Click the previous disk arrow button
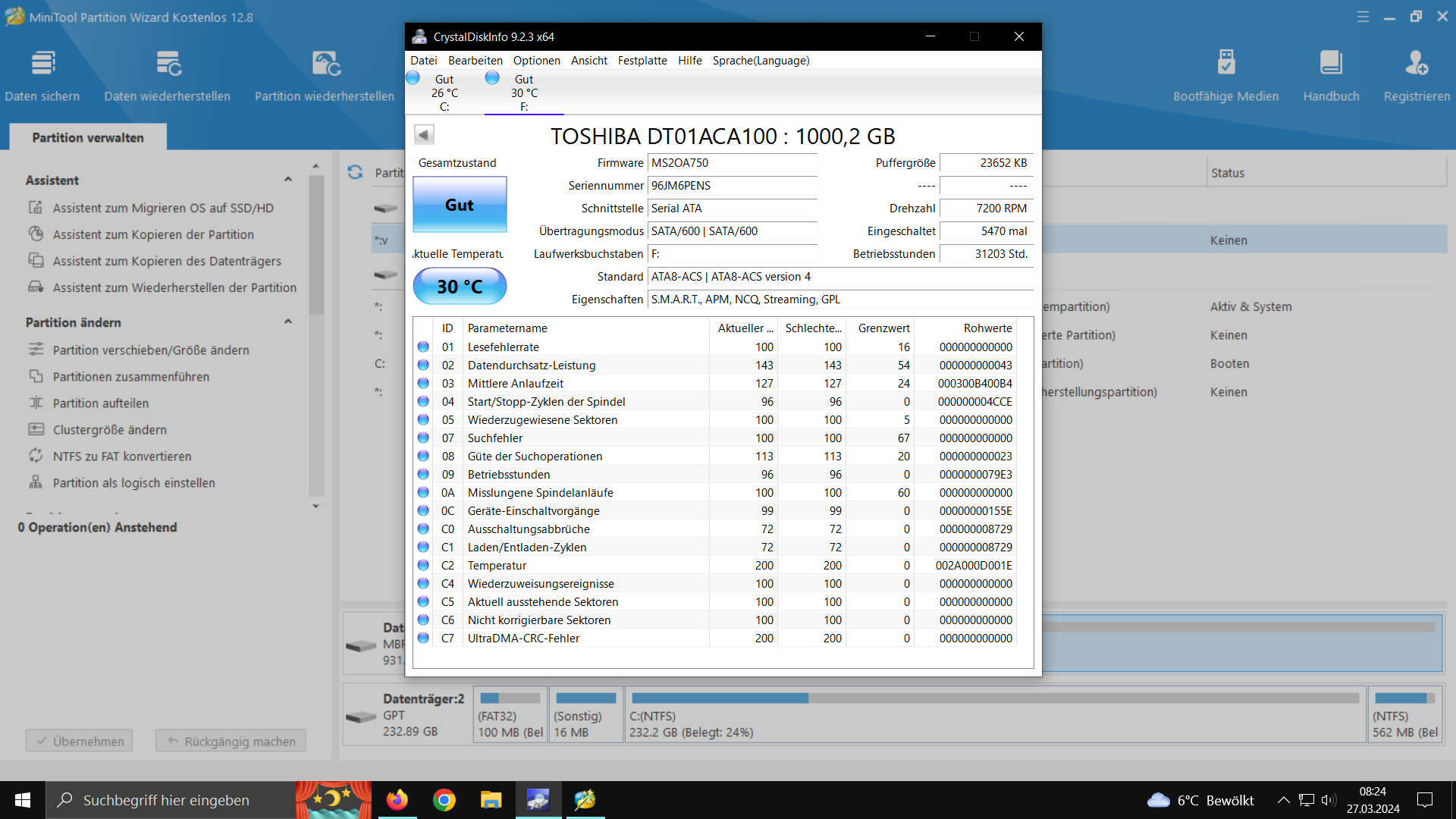This screenshot has height=819, width=1456. tap(424, 135)
